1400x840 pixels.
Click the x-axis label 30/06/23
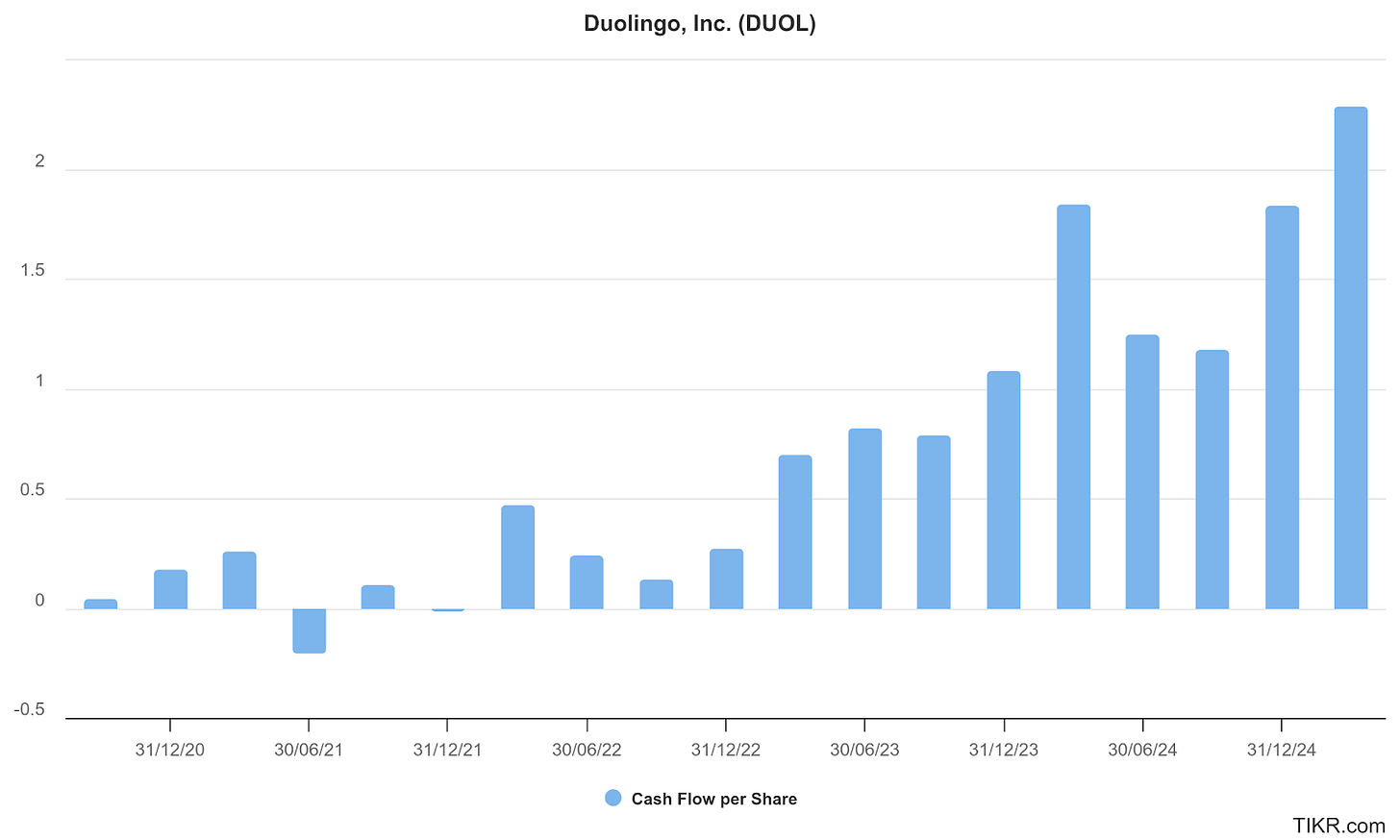(x=864, y=750)
